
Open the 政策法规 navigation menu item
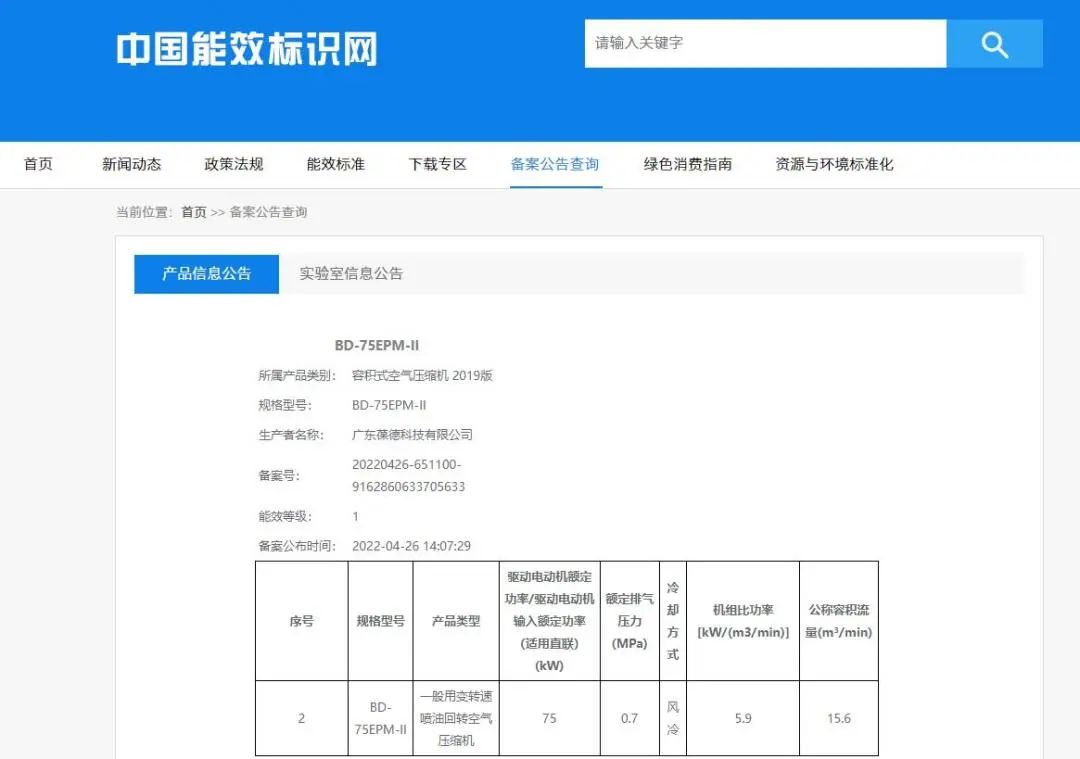[232, 165]
